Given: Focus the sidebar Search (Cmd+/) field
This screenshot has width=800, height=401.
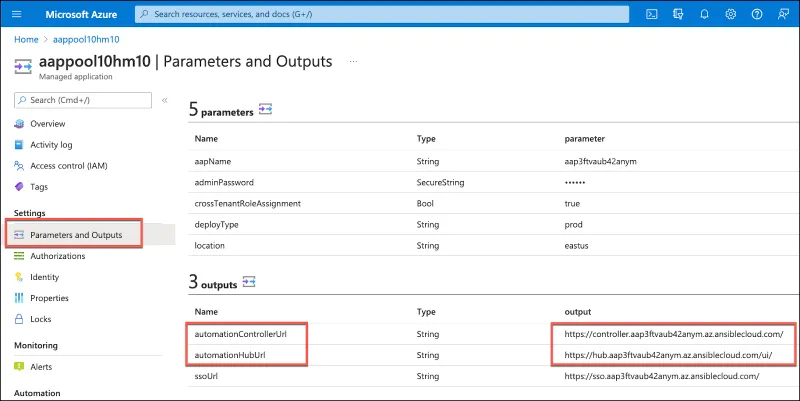Looking at the screenshot, I should (x=84, y=100).
